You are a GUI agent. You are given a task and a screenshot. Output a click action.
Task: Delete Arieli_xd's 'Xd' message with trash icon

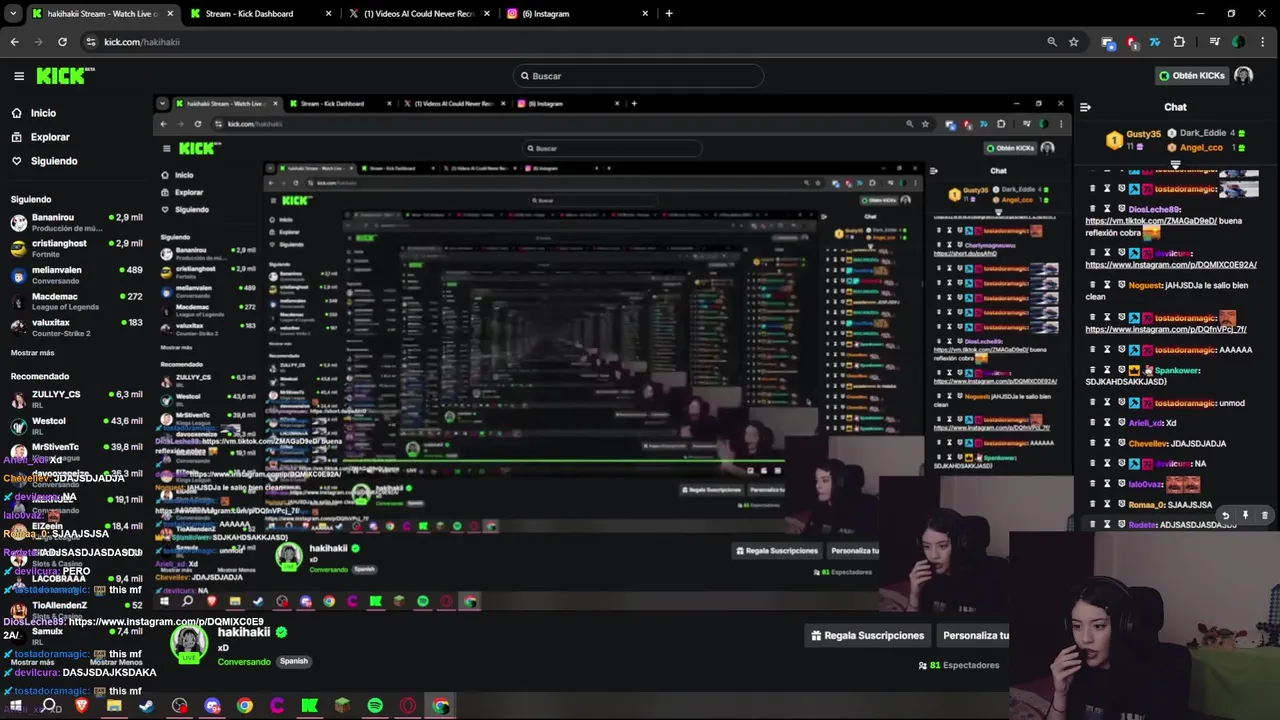click(x=1092, y=423)
